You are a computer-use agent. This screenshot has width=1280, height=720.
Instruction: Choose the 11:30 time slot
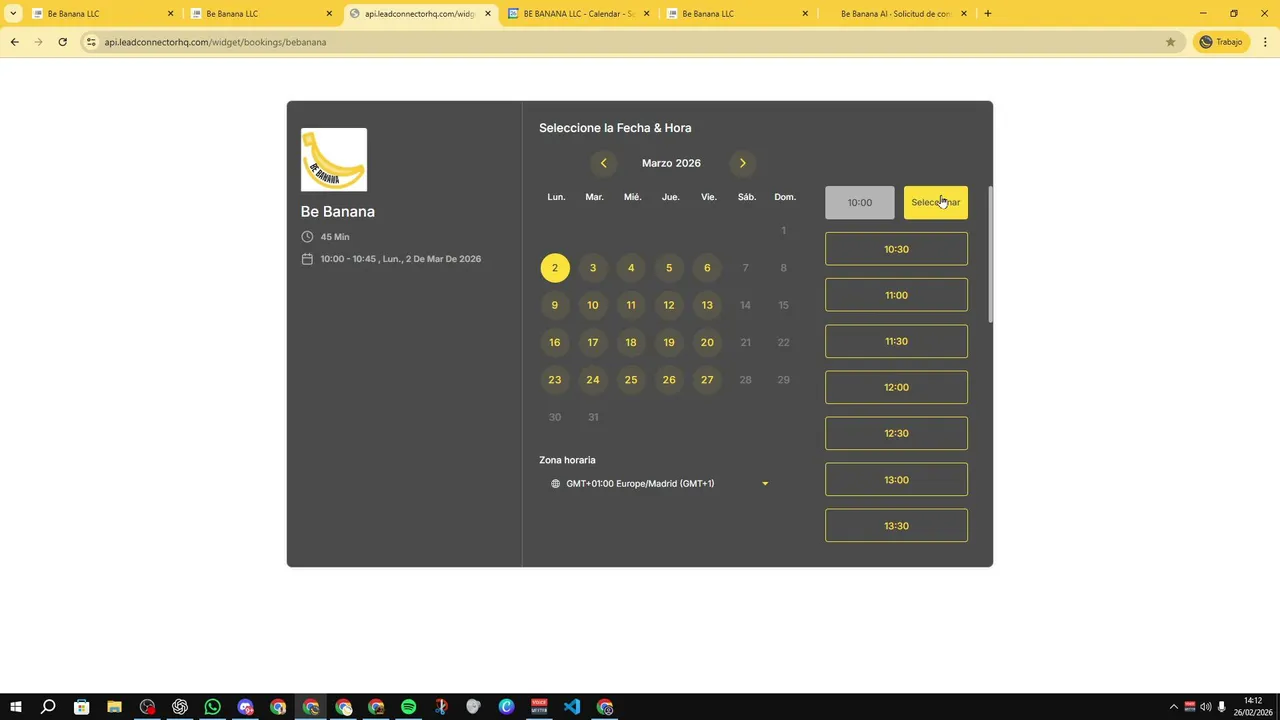(x=896, y=341)
